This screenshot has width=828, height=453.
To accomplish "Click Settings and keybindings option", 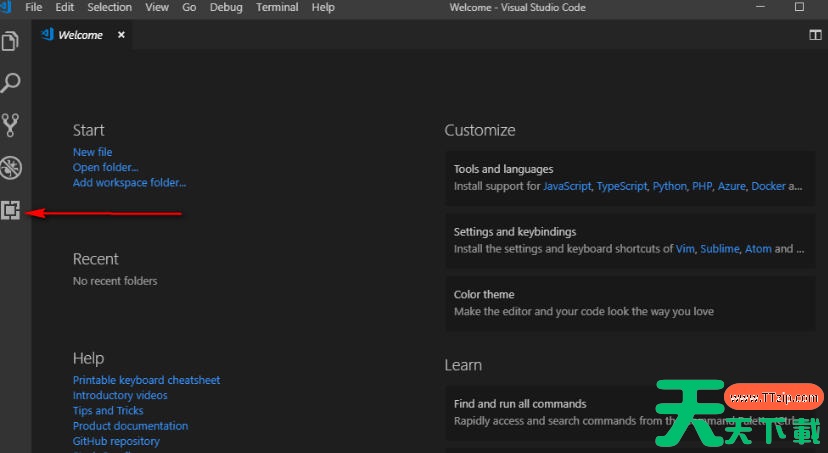I will tap(514, 231).
